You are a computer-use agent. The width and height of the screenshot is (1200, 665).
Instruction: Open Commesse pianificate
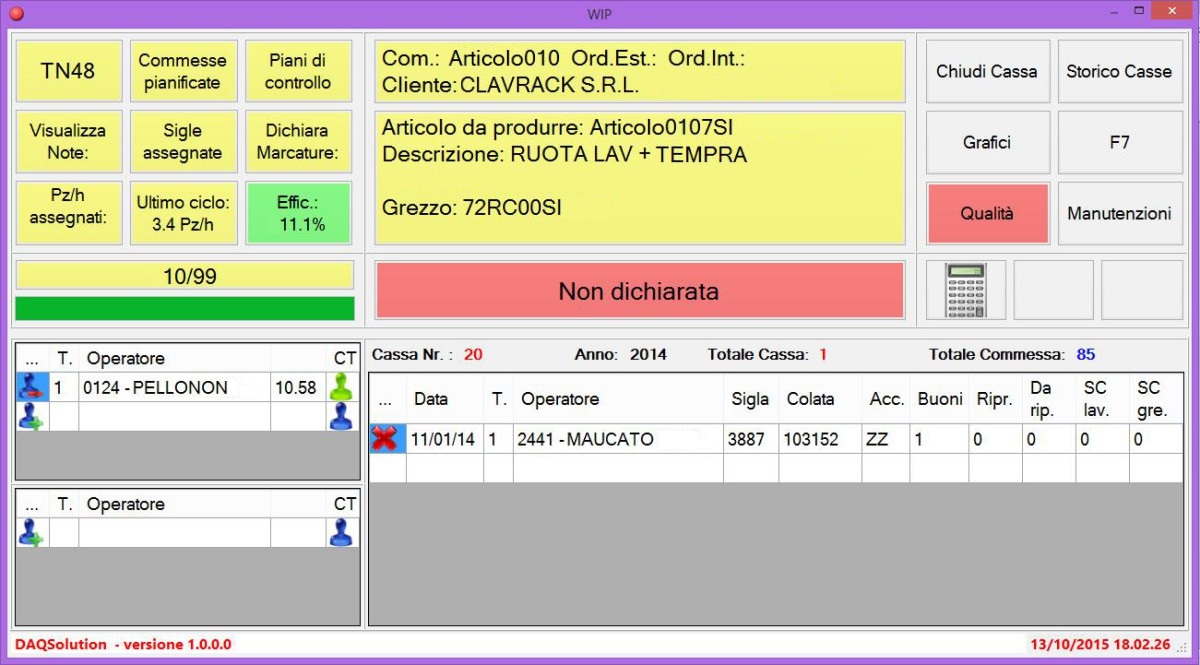point(183,71)
